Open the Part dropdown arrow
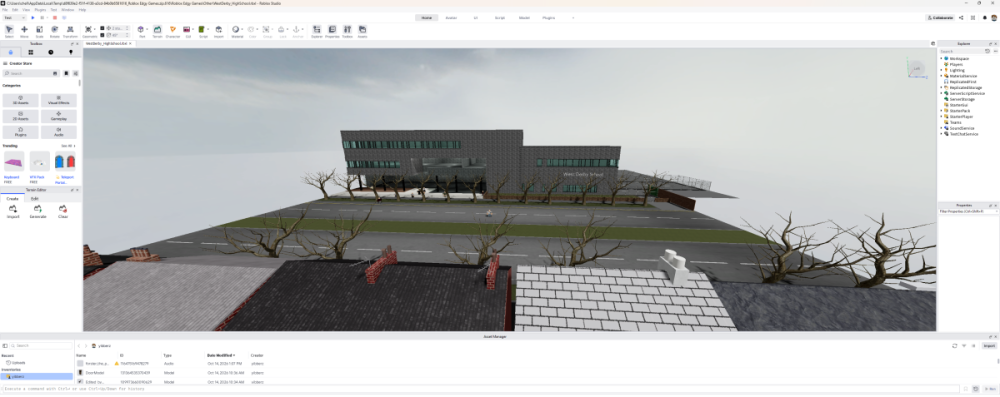The height and width of the screenshot is (397, 1000). click(x=147, y=29)
